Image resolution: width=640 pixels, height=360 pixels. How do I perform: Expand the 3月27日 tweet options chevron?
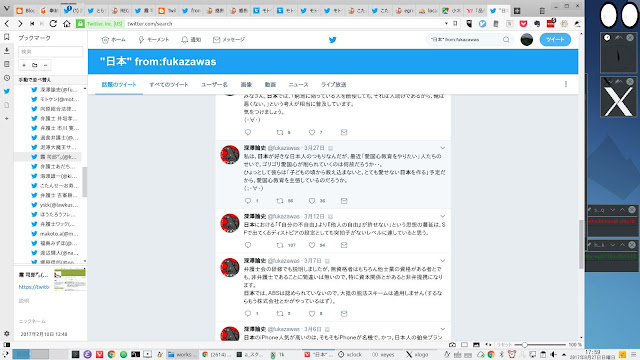click(443, 148)
